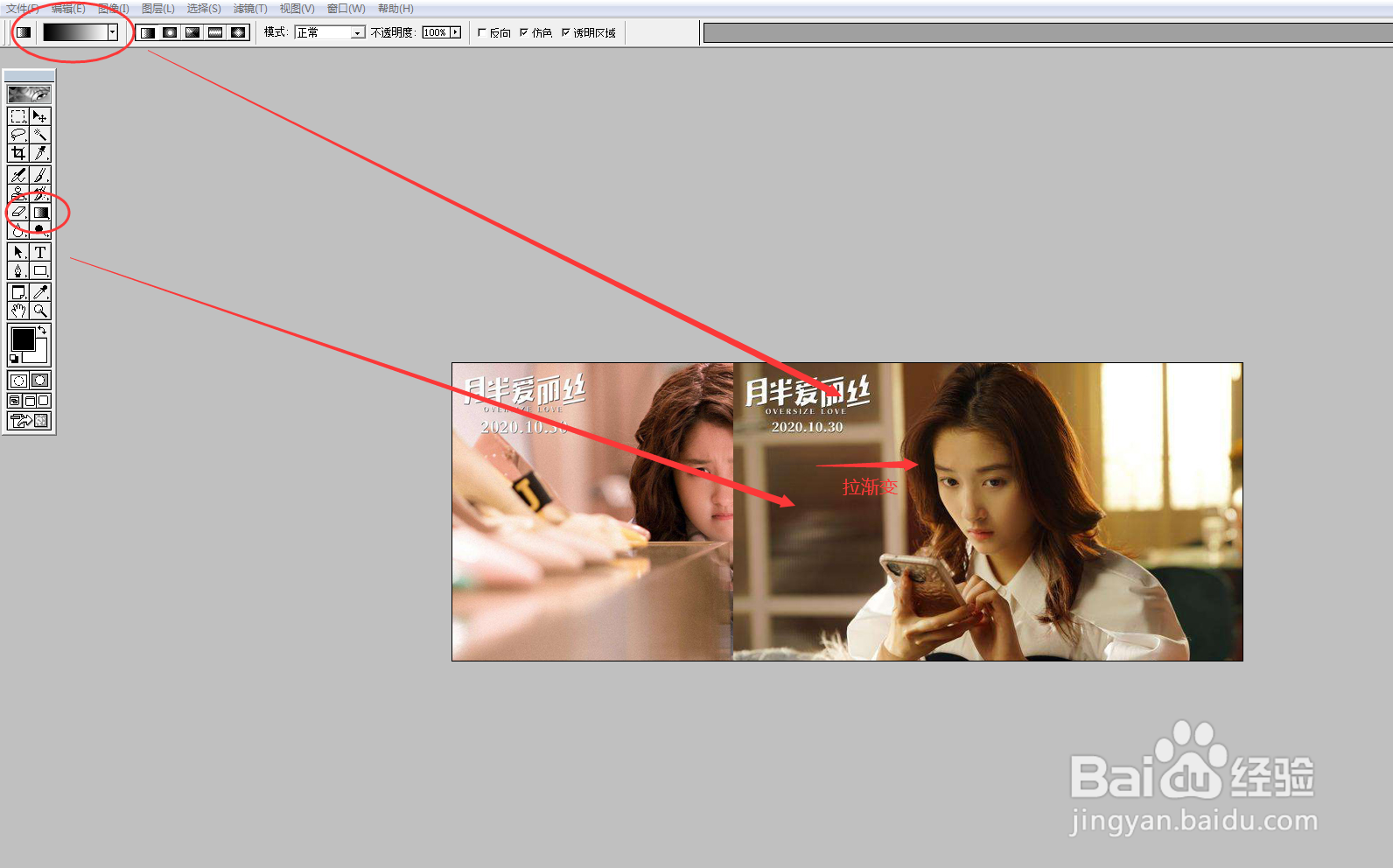Select the Slice tool beside Crop
The height and width of the screenshot is (868, 1393).
click(x=40, y=153)
